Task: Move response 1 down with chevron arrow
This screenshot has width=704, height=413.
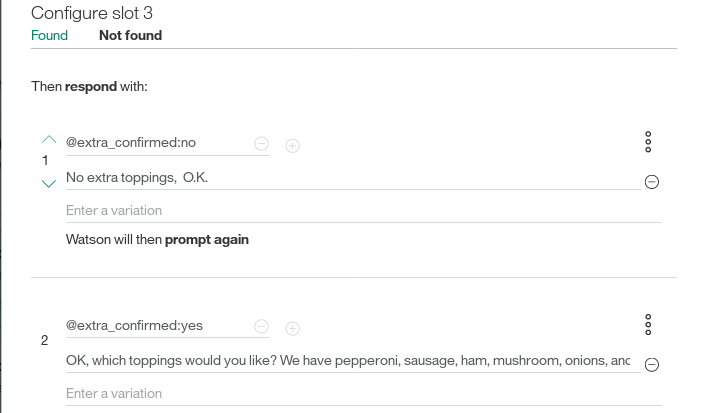Action: pos(48,184)
